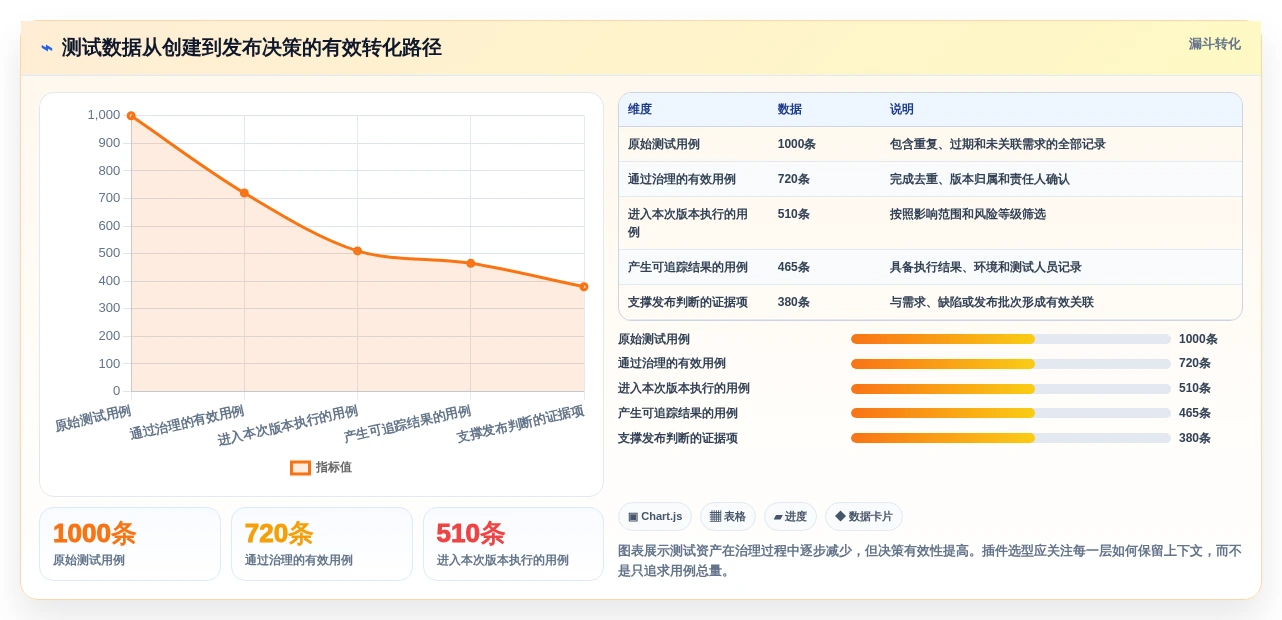Image resolution: width=1282 pixels, height=620 pixels.
Task: Click the 原始测试用例 progress bar
Action: (1011, 339)
